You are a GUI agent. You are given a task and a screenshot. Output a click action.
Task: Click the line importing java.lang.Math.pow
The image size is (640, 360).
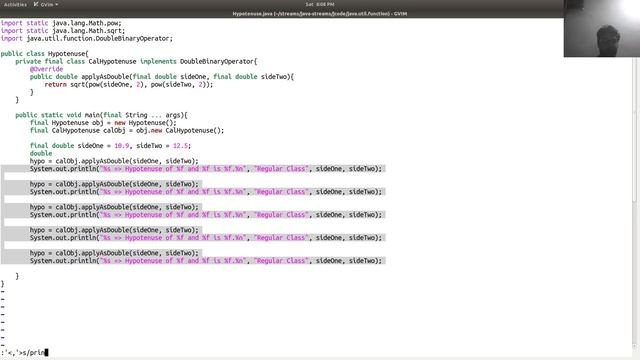[61, 23]
